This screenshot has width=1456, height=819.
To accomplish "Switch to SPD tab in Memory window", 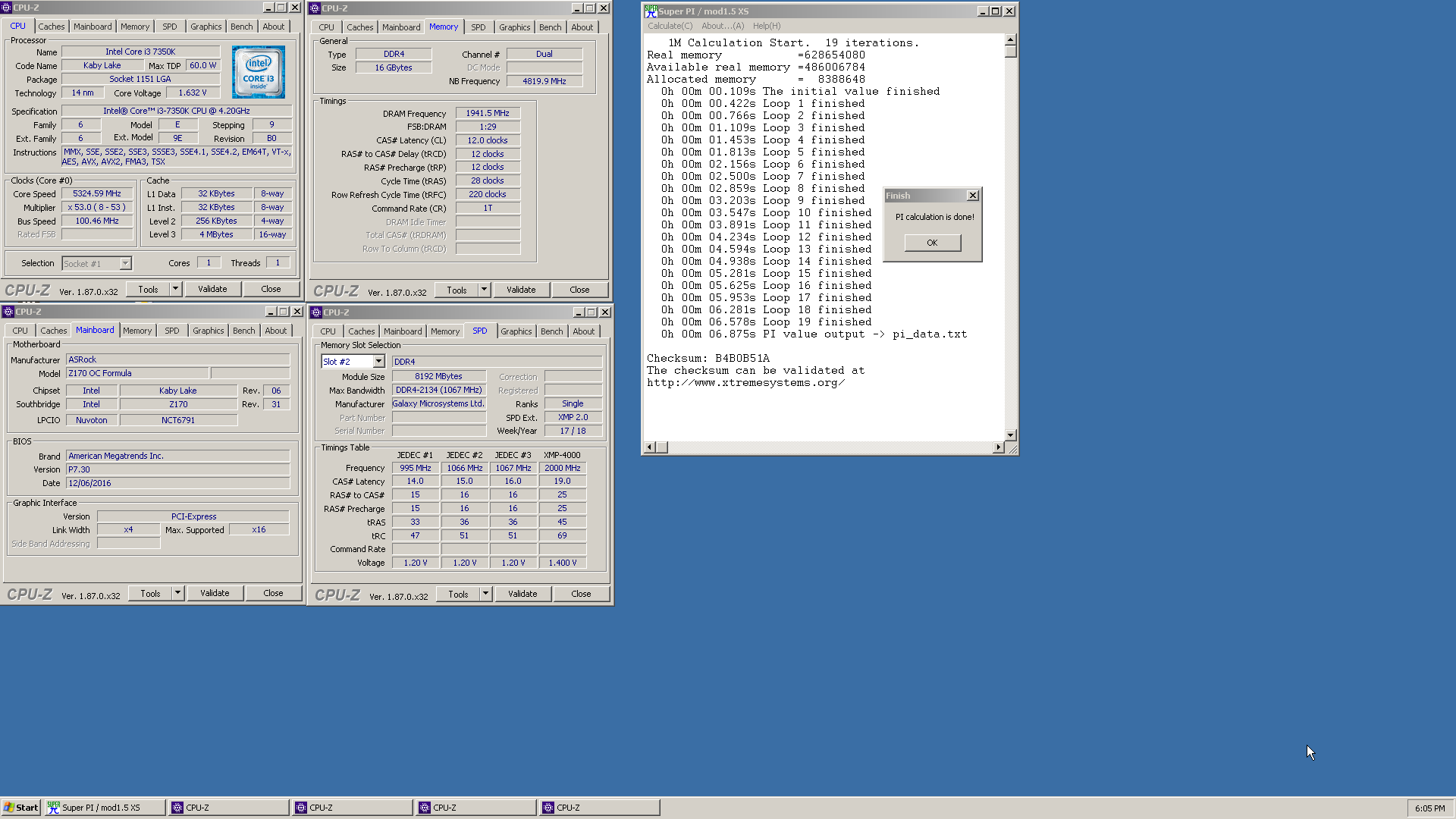I will point(478,27).
